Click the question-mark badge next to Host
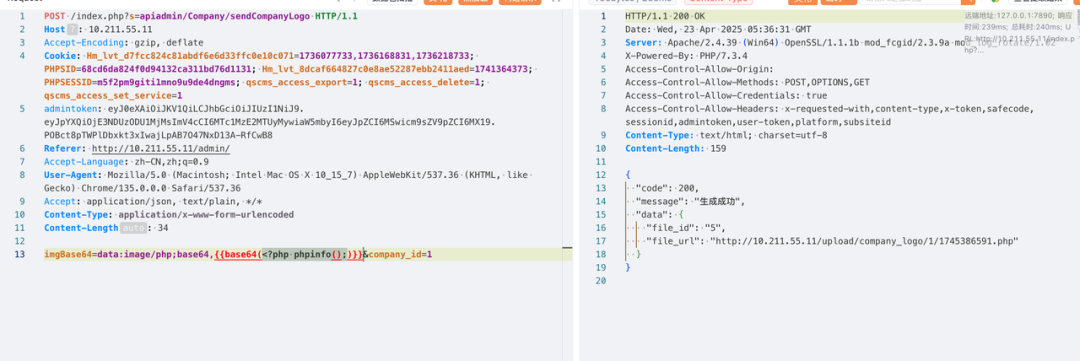The image size is (1080, 361). click(x=72, y=29)
